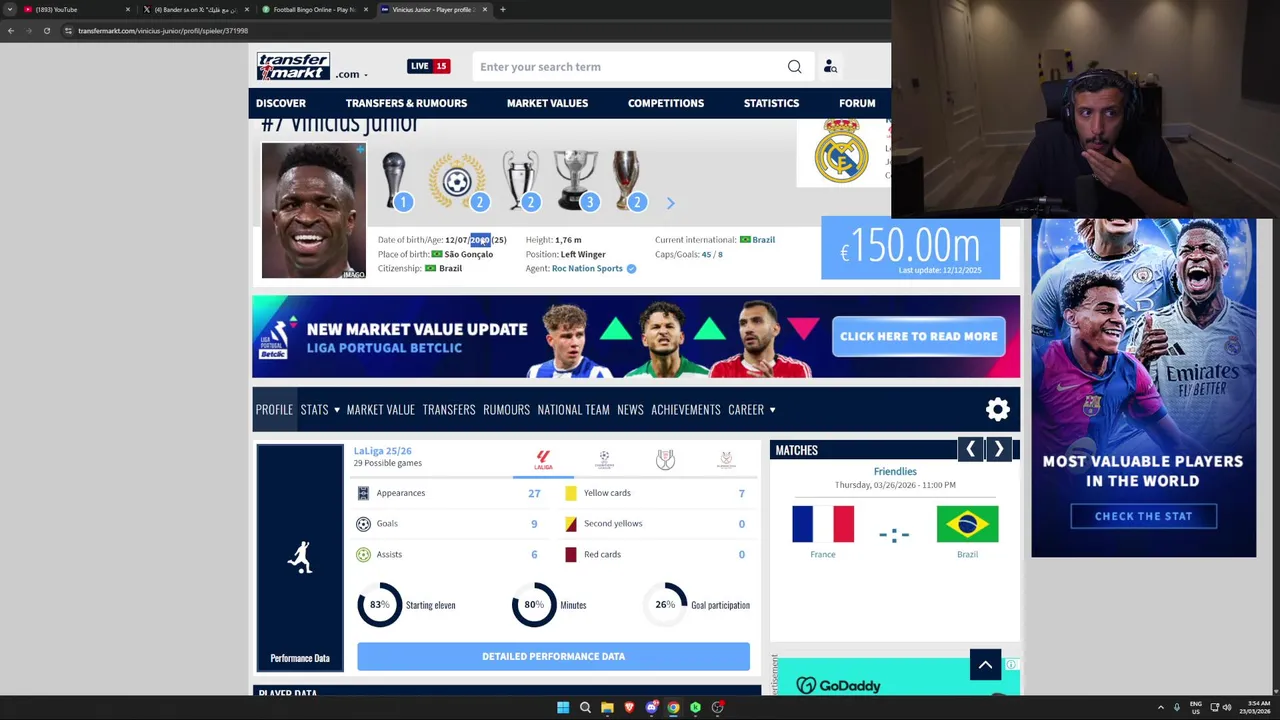Click the browser address bar URL
Image resolution: width=1280 pixels, height=720 pixels.
[163, 31]
